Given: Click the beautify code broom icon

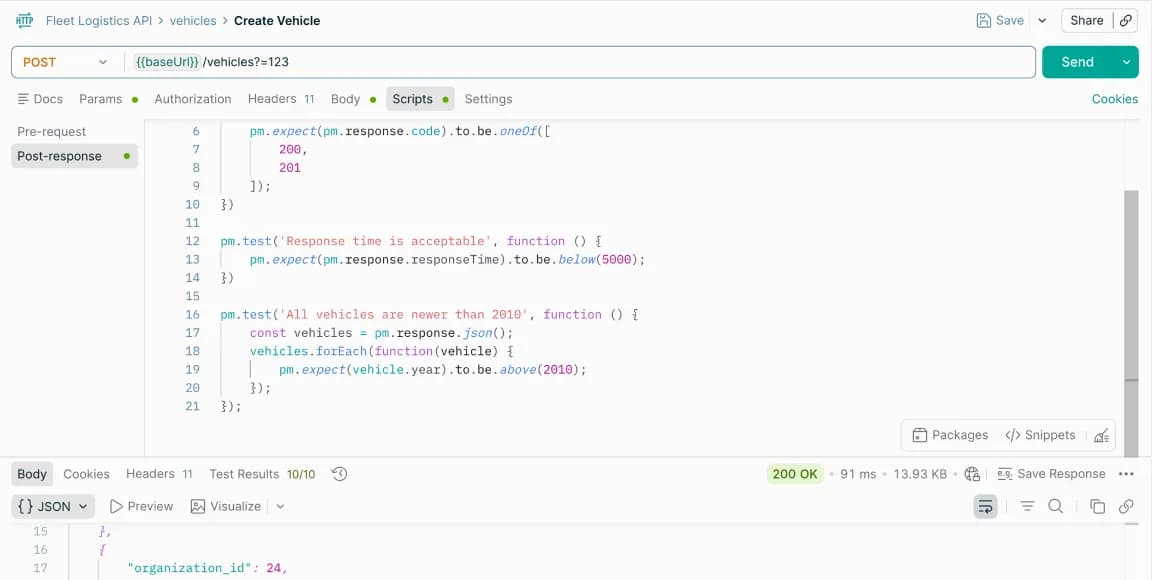Looking at the screenshot, I should (1101, 435).
